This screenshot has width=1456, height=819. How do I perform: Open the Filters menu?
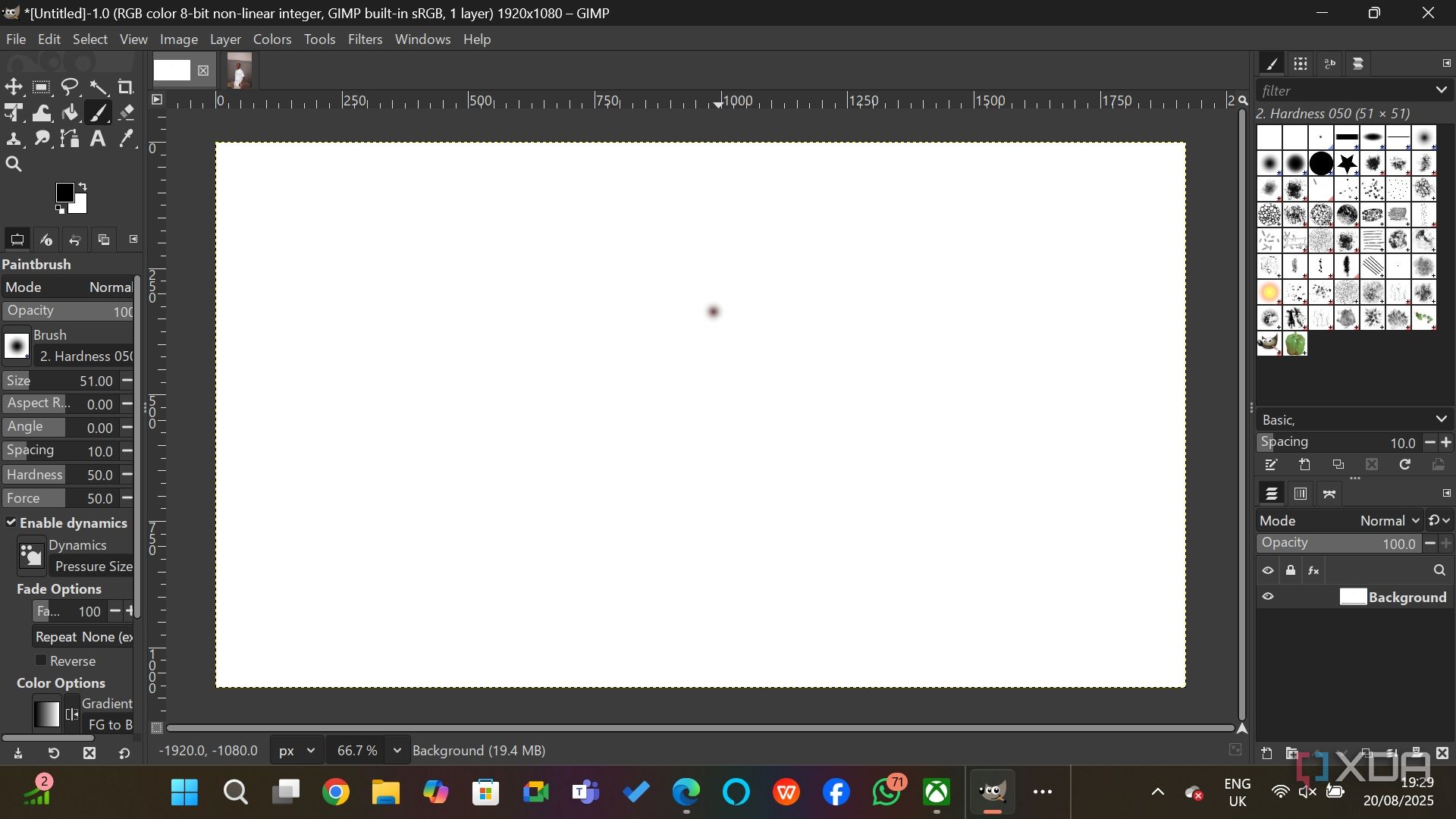point(365,39)
